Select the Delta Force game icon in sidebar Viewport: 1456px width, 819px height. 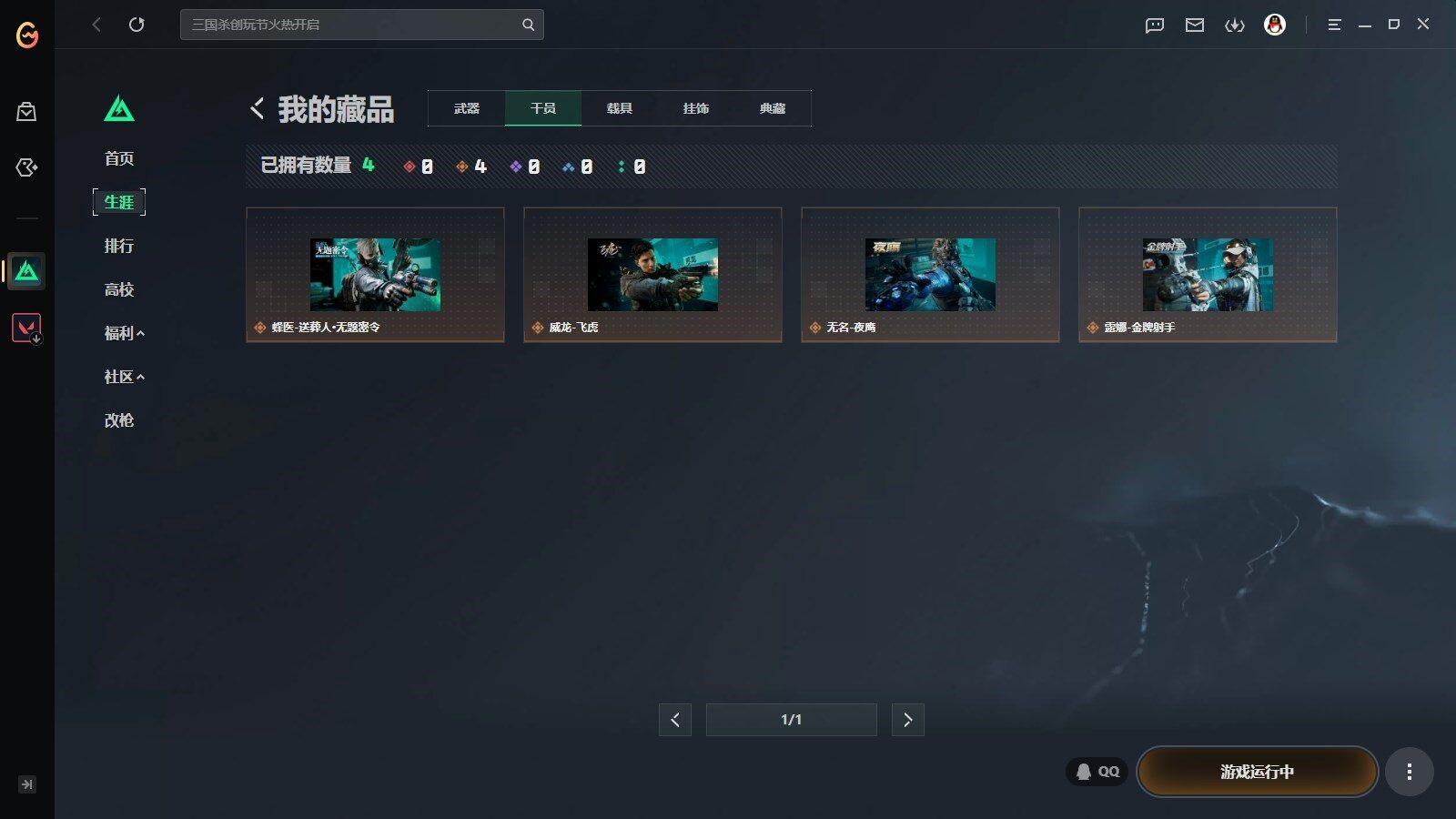(26, 271)
